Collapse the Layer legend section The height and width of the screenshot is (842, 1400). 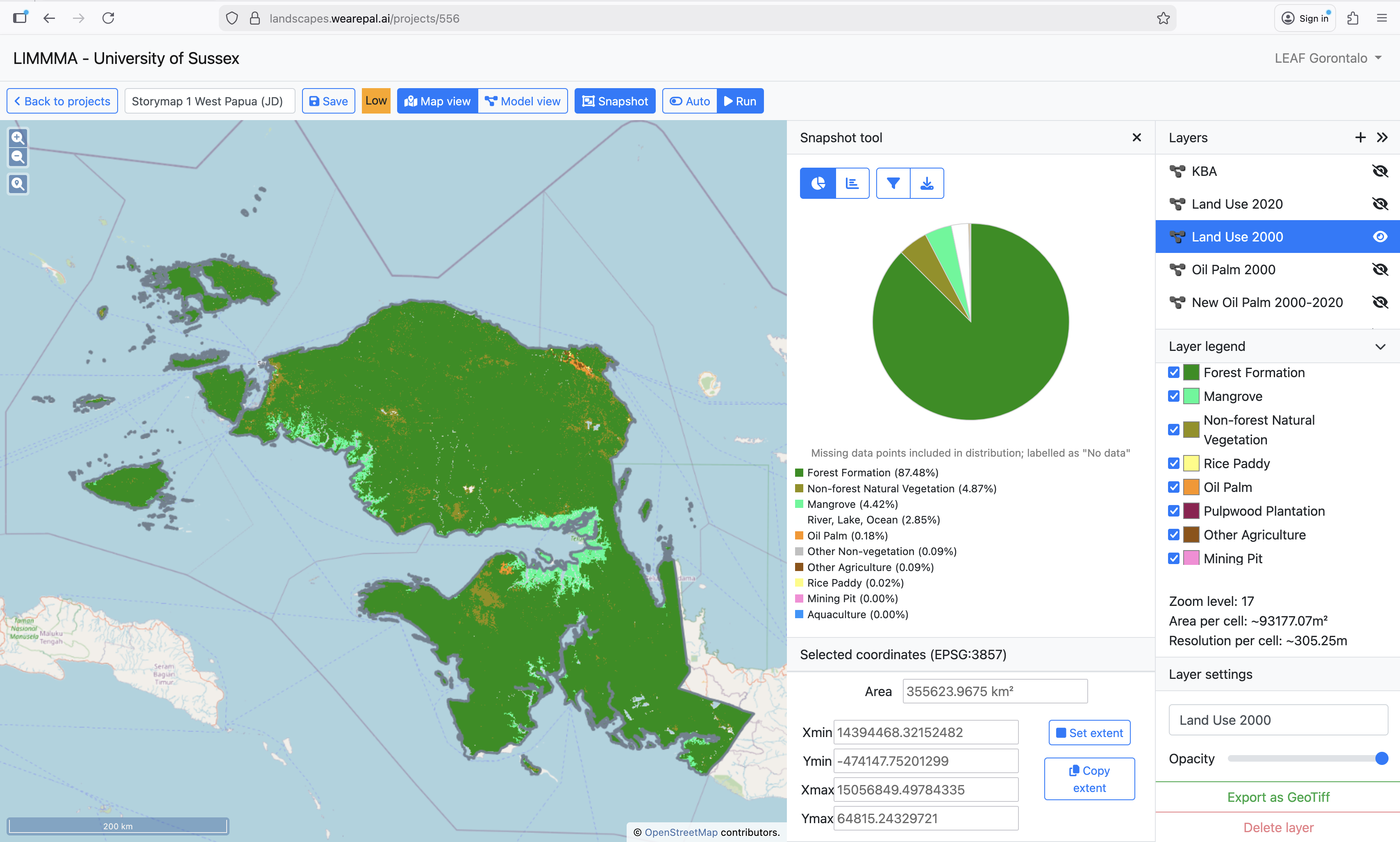coord(1380,346)
